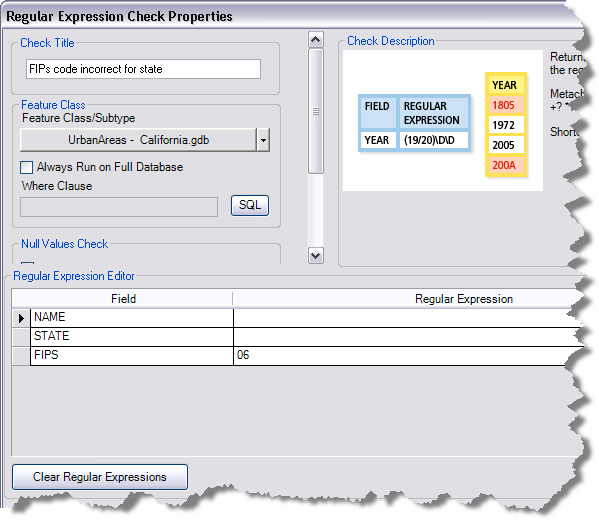The width and height of the screenshot is (599, 520).
Task: Open the SQL query builder button
Action: pyautogui.click(x=250, y=206)
